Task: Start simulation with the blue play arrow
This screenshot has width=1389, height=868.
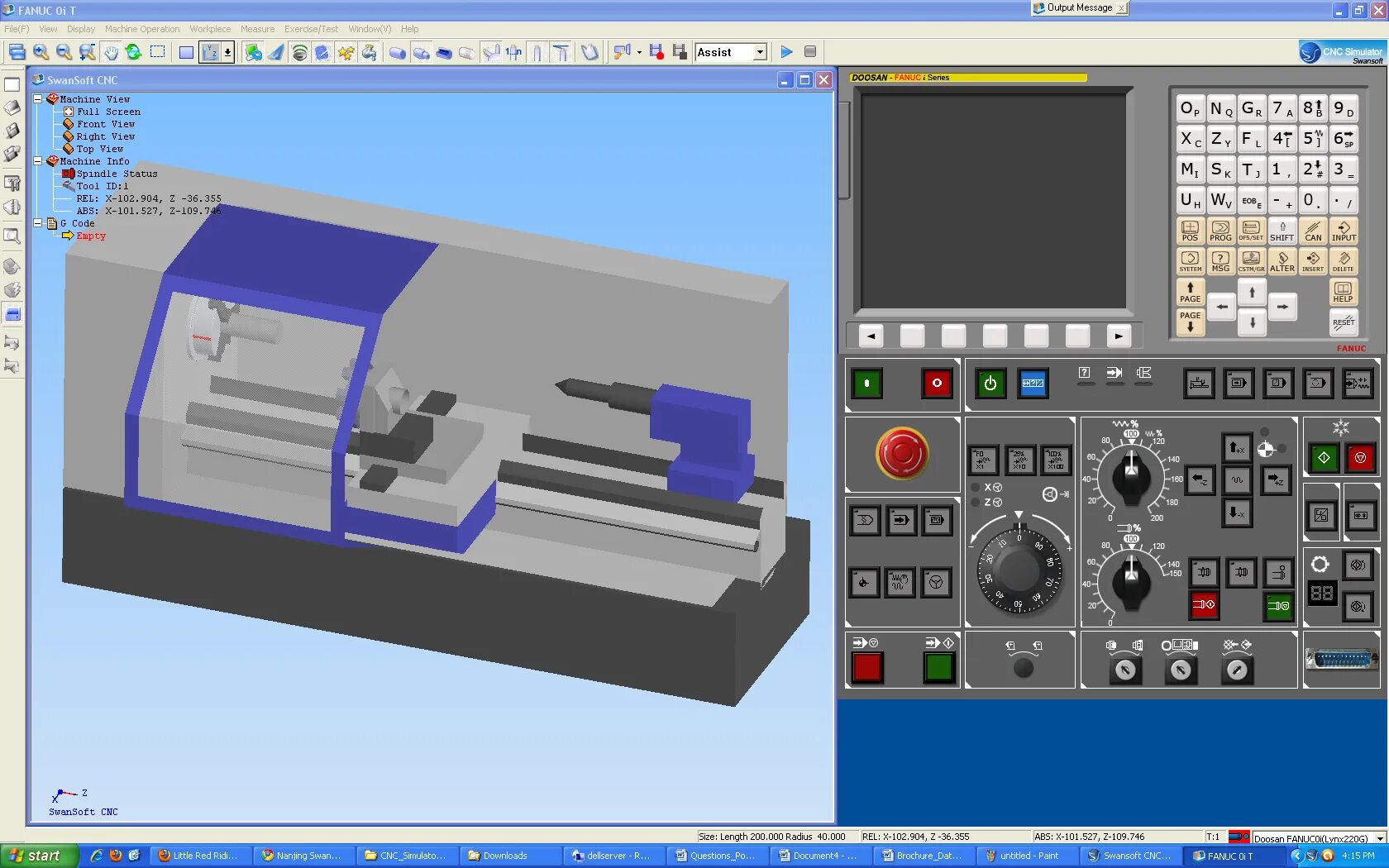Action: point(786,52)
